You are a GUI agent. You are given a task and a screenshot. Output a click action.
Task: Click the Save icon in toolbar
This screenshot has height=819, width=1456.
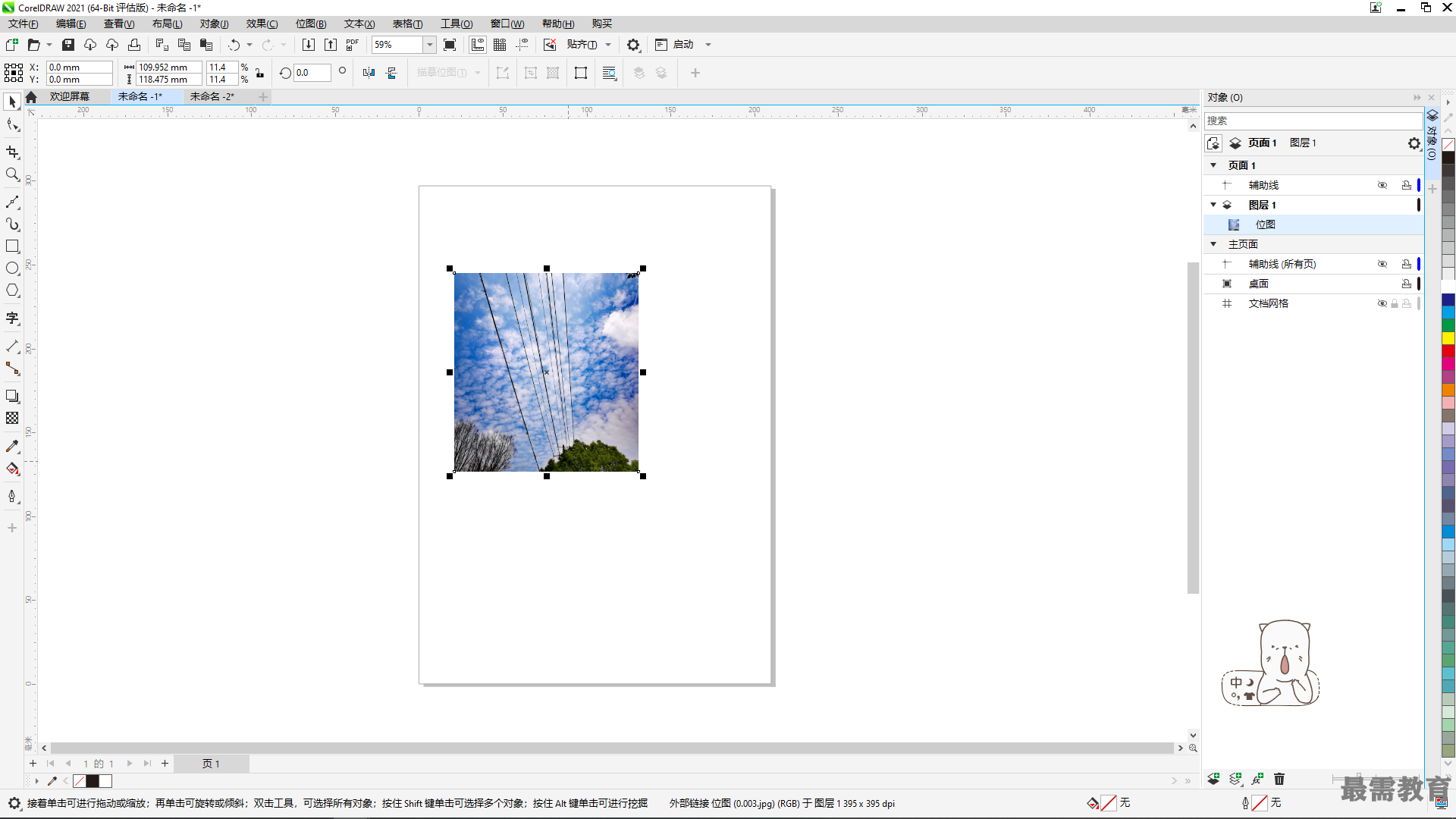click(68, 45)
